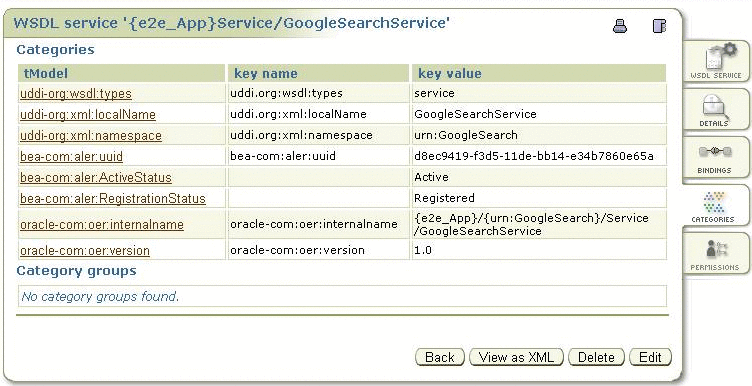
Task: Follow the uddi-org:xml:namespace link
Action: [x=91, y=136]
